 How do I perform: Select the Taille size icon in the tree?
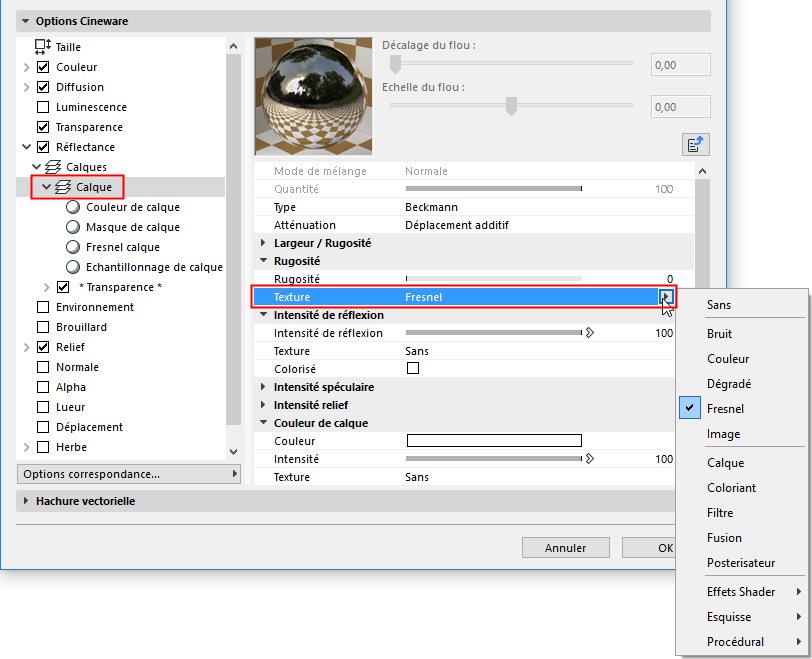pos(41,46)
